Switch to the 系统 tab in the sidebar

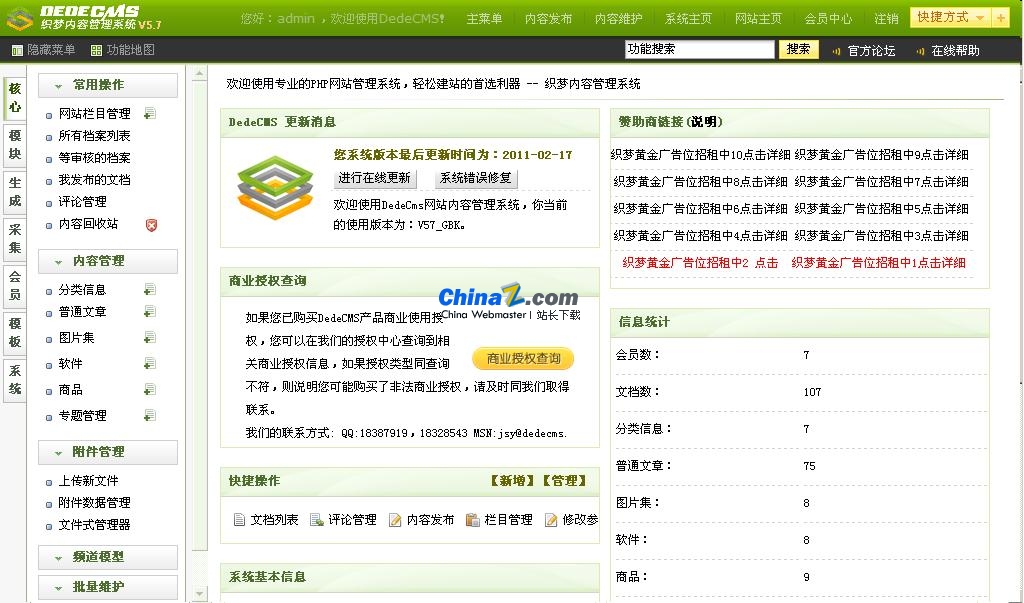click(14, 381)
